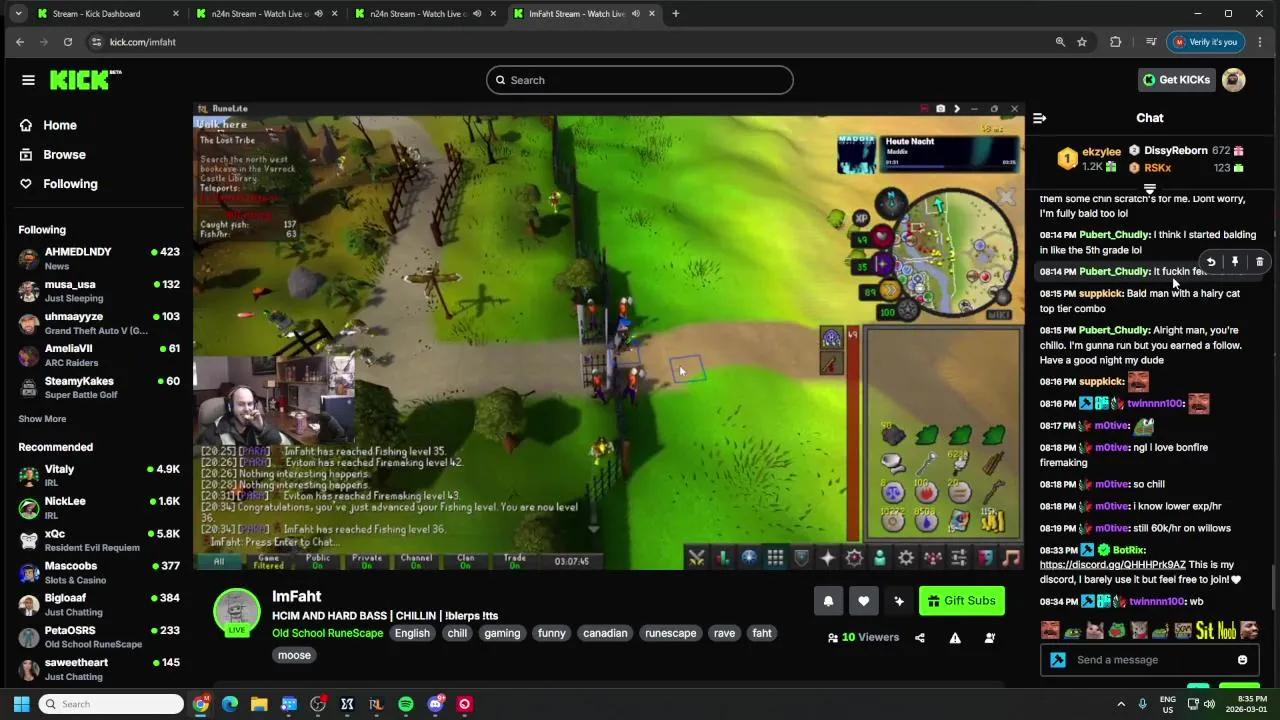Collapse the chat panel arrow icon
Screen dimensions: 1280x720
1040,118
